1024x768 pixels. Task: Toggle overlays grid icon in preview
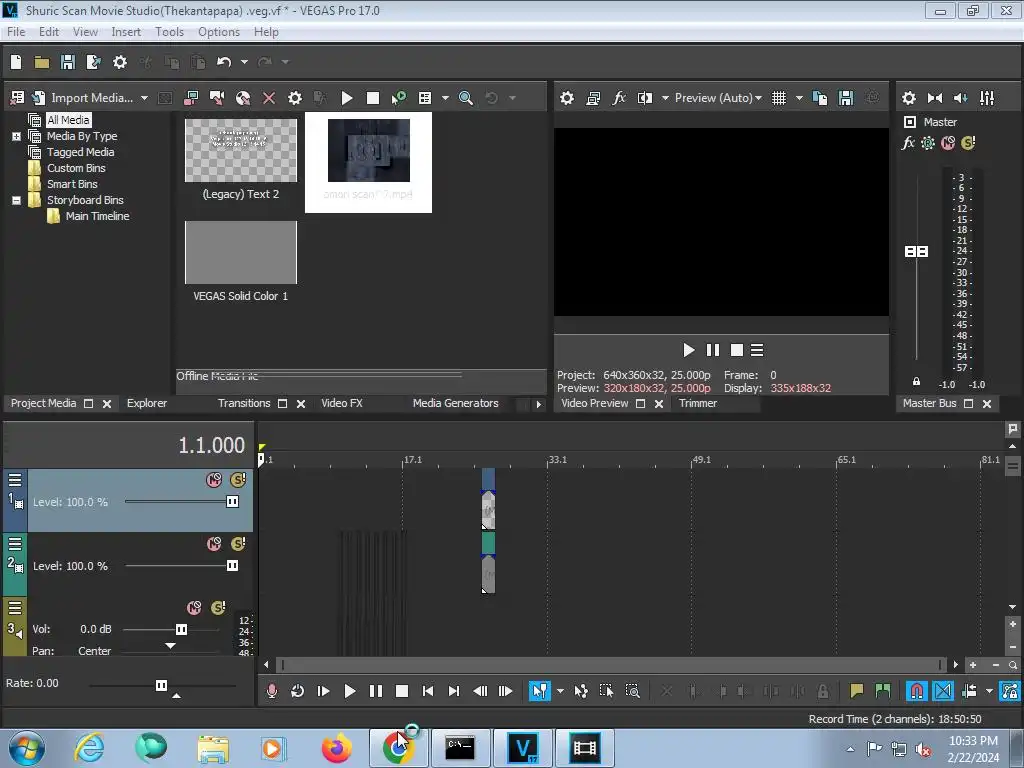pos(778,98)
